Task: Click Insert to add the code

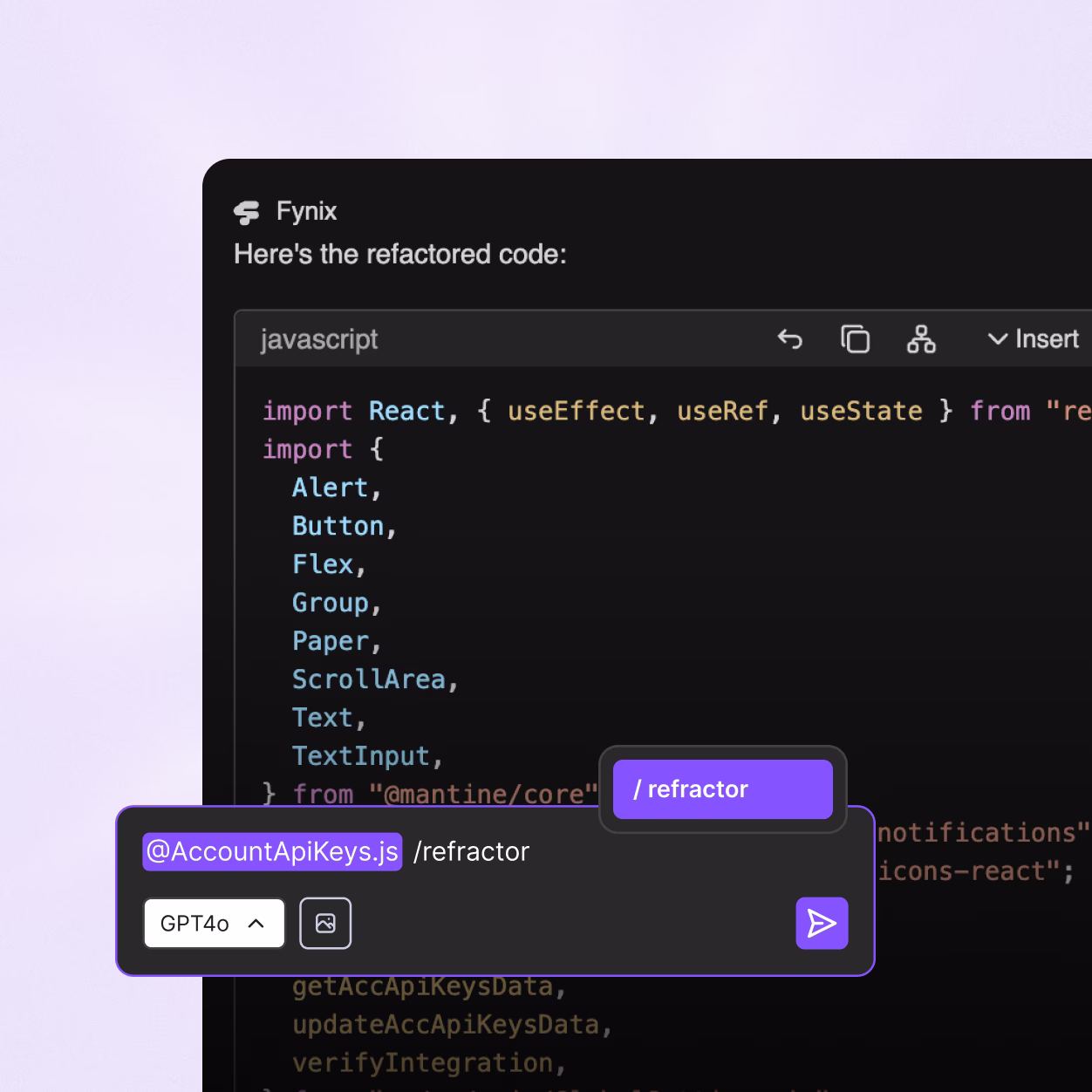Action: click(1046, 339)
